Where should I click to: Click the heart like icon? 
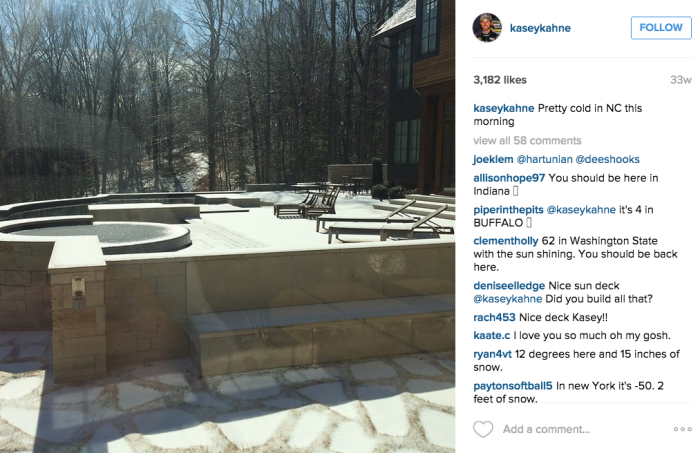(x=483, y=429)
